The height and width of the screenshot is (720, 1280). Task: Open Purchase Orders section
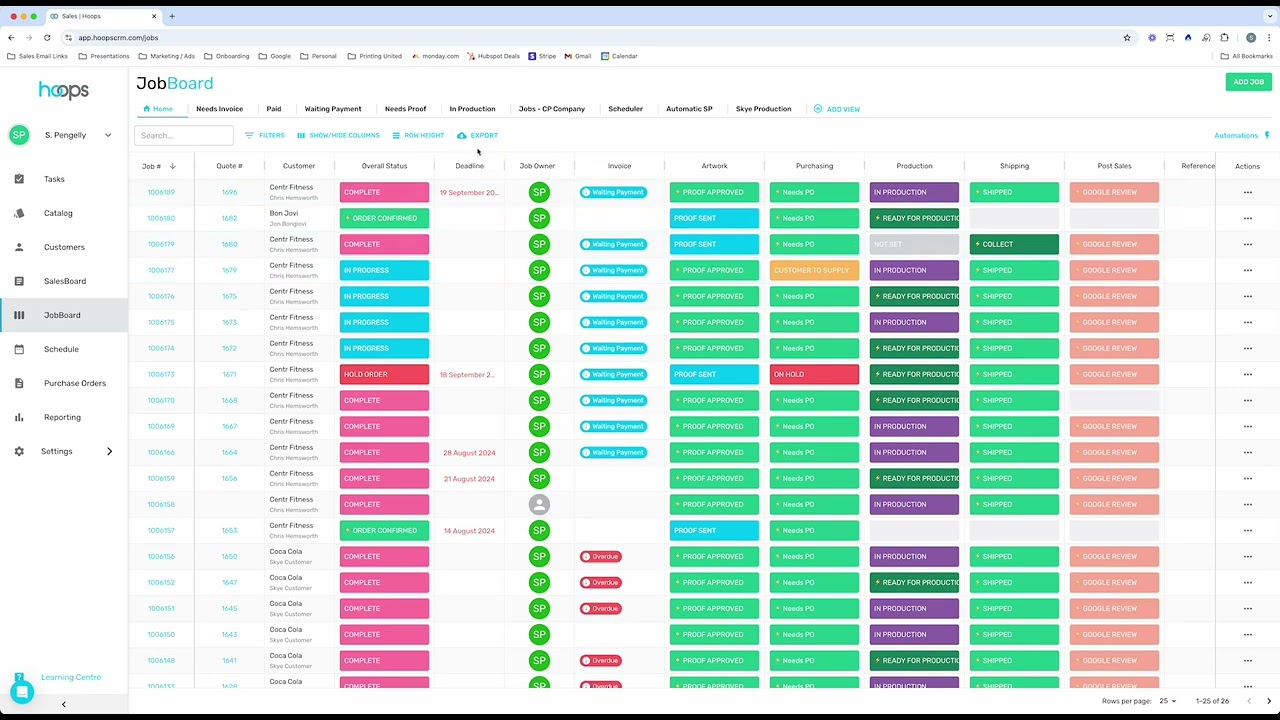pos(74,383)
